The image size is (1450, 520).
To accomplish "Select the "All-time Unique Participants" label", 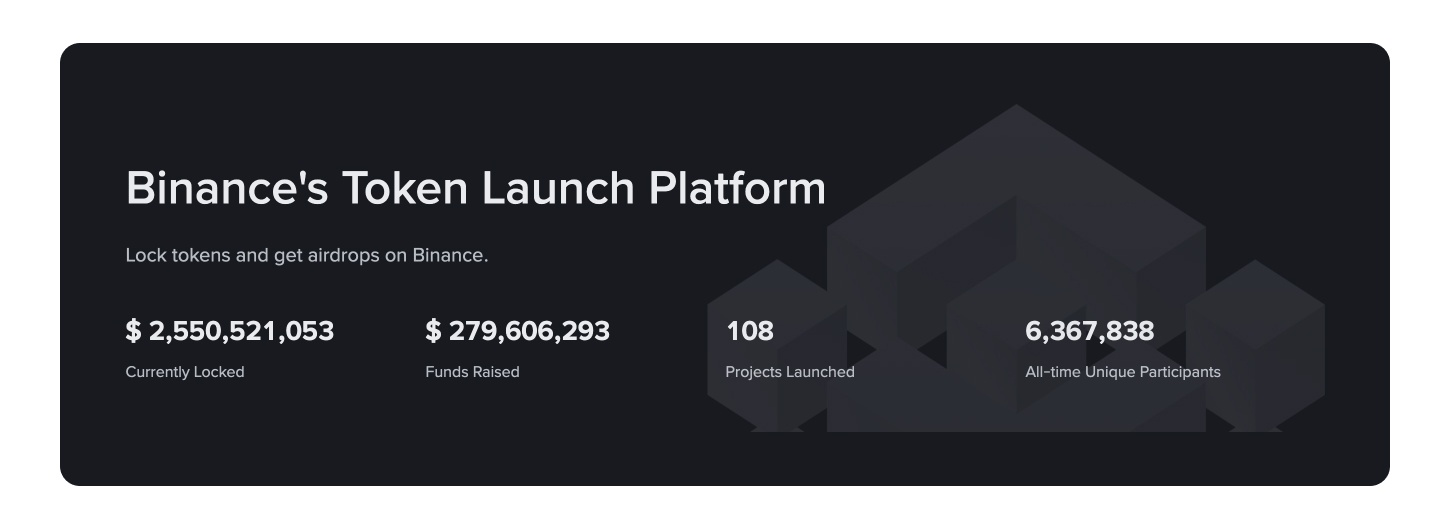I will click(x=1123, y=372).
